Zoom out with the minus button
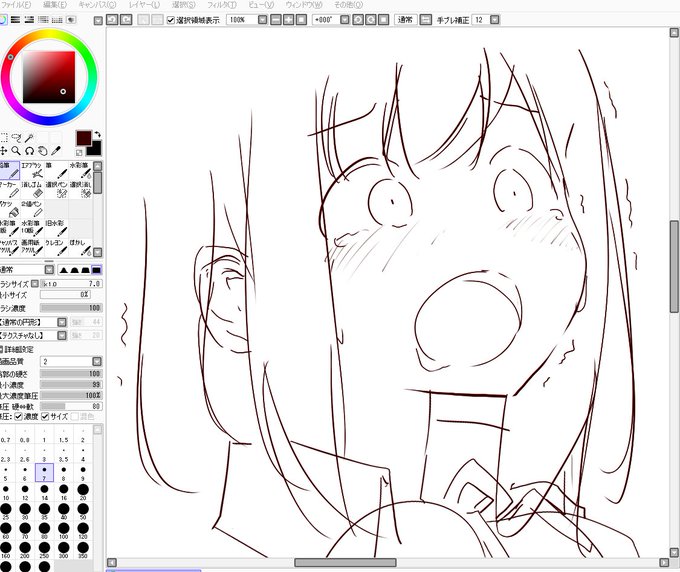680x572 pixels. 276,20
